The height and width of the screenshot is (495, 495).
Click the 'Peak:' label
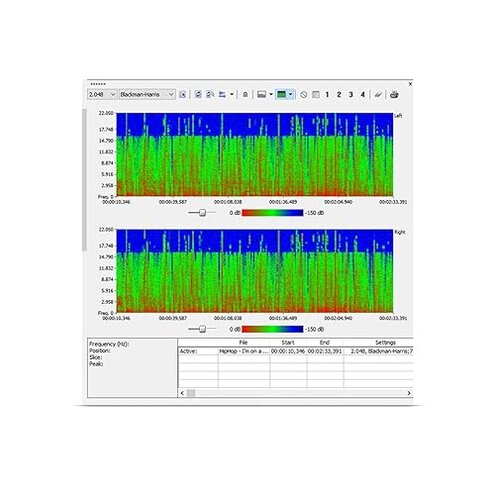96,364
